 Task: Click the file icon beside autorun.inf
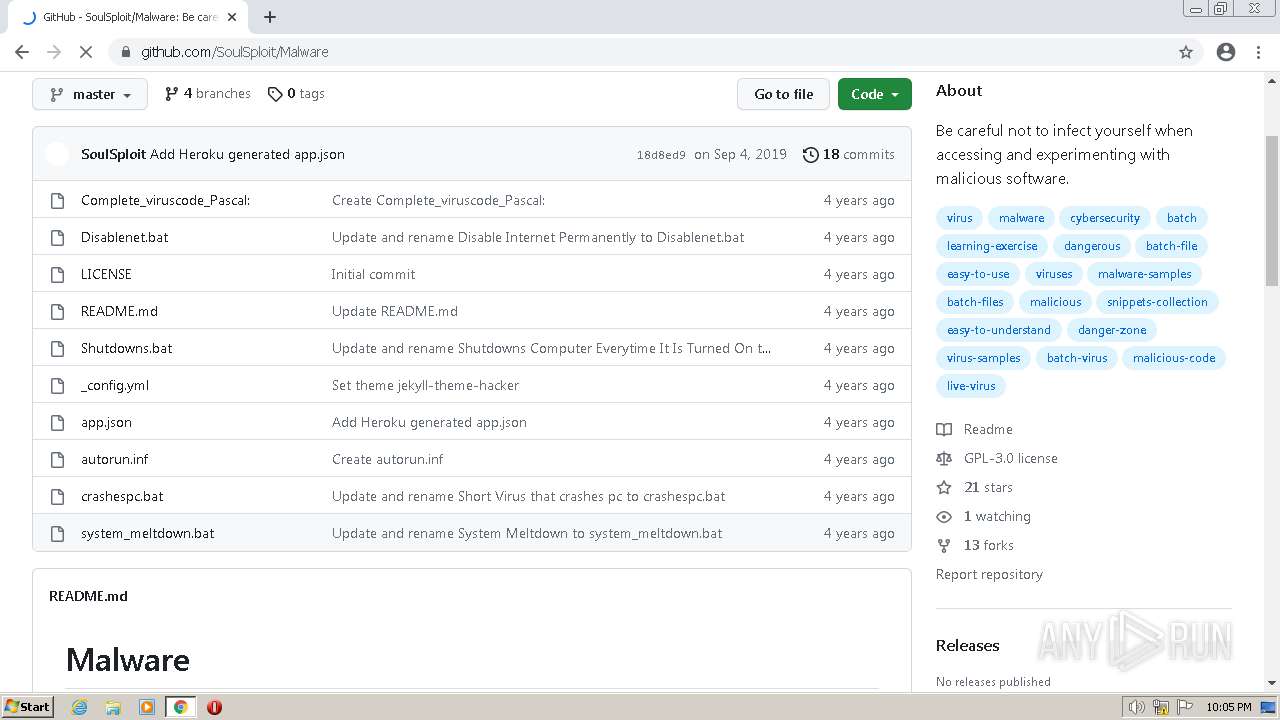57,459
